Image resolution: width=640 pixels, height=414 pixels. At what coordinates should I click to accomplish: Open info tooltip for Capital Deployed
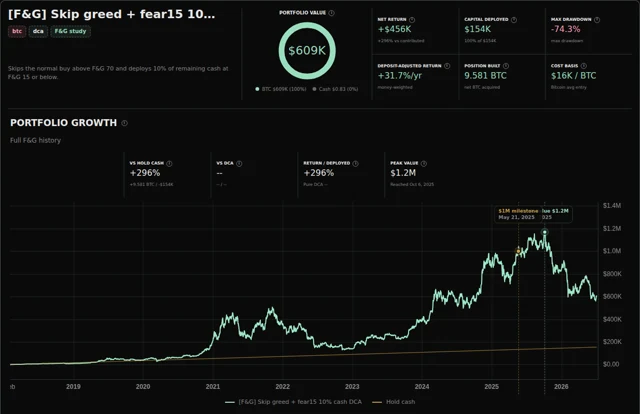click(514, 20)
